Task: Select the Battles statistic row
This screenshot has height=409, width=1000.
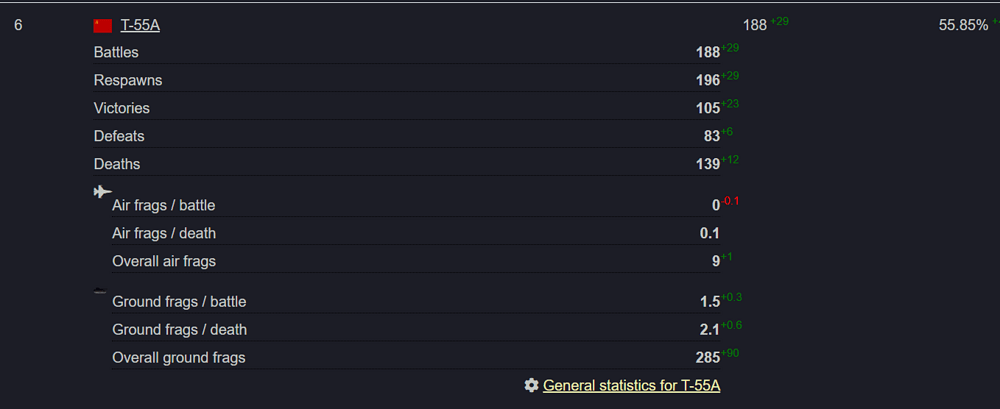Action: pyautogui.click(x=407, y=52)
